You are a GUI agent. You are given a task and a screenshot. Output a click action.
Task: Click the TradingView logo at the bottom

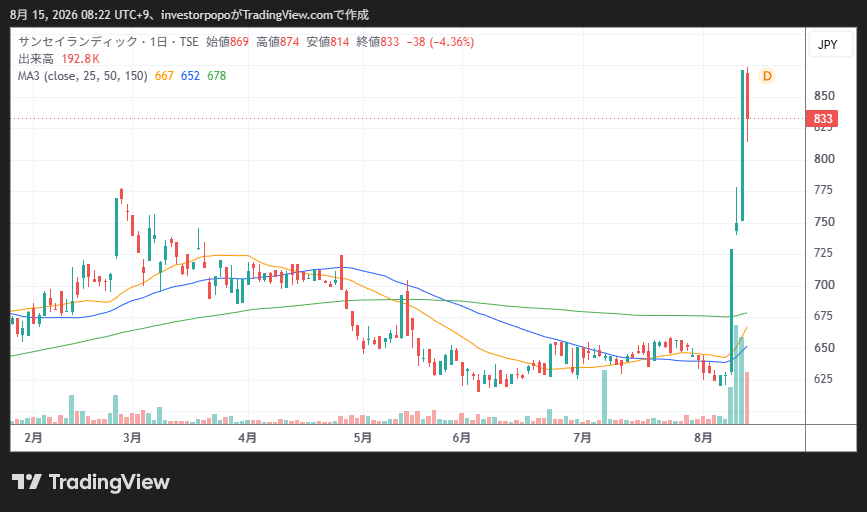pyautogui.click(x=91, y=482)
